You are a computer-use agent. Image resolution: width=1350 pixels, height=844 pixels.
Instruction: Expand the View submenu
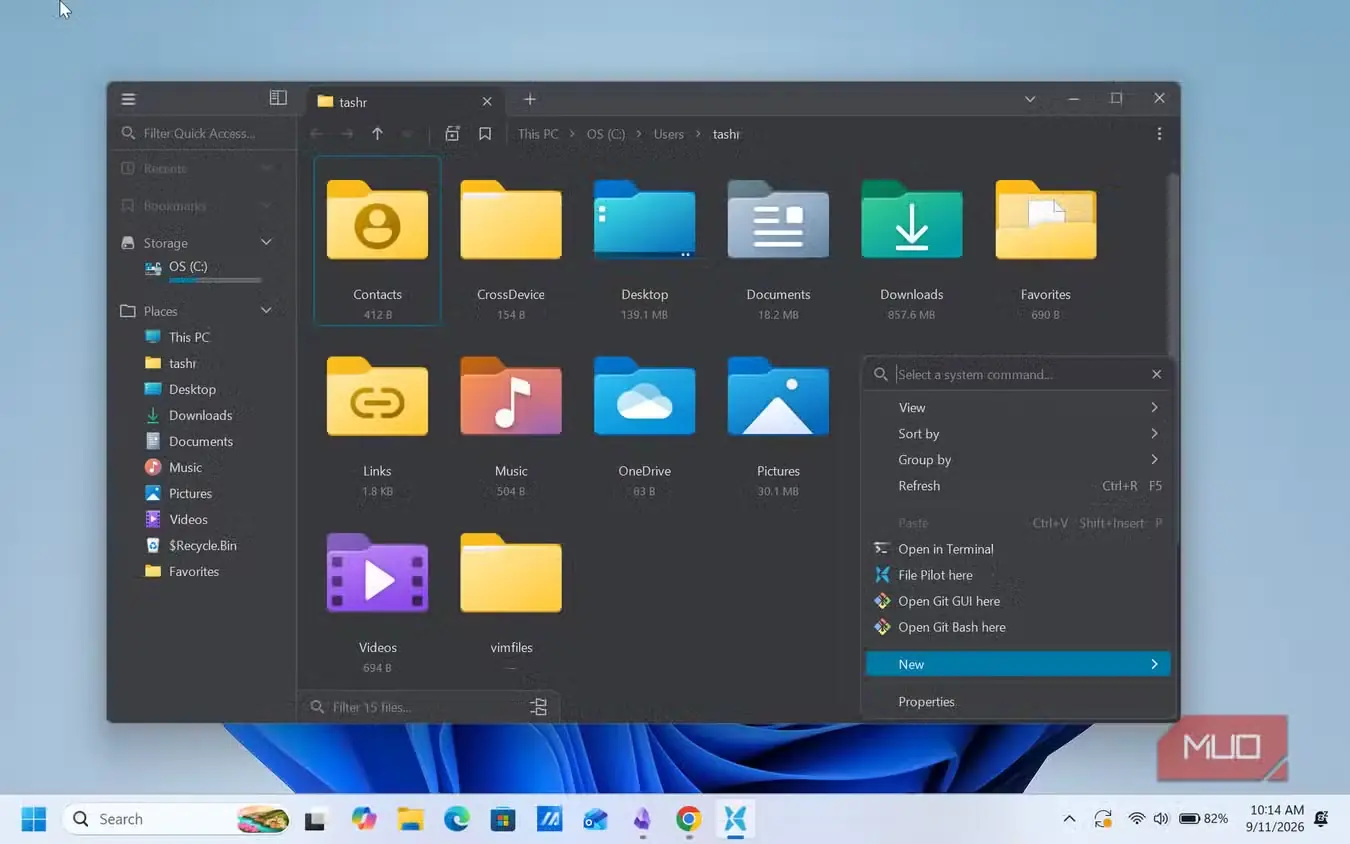[1018, 407]
